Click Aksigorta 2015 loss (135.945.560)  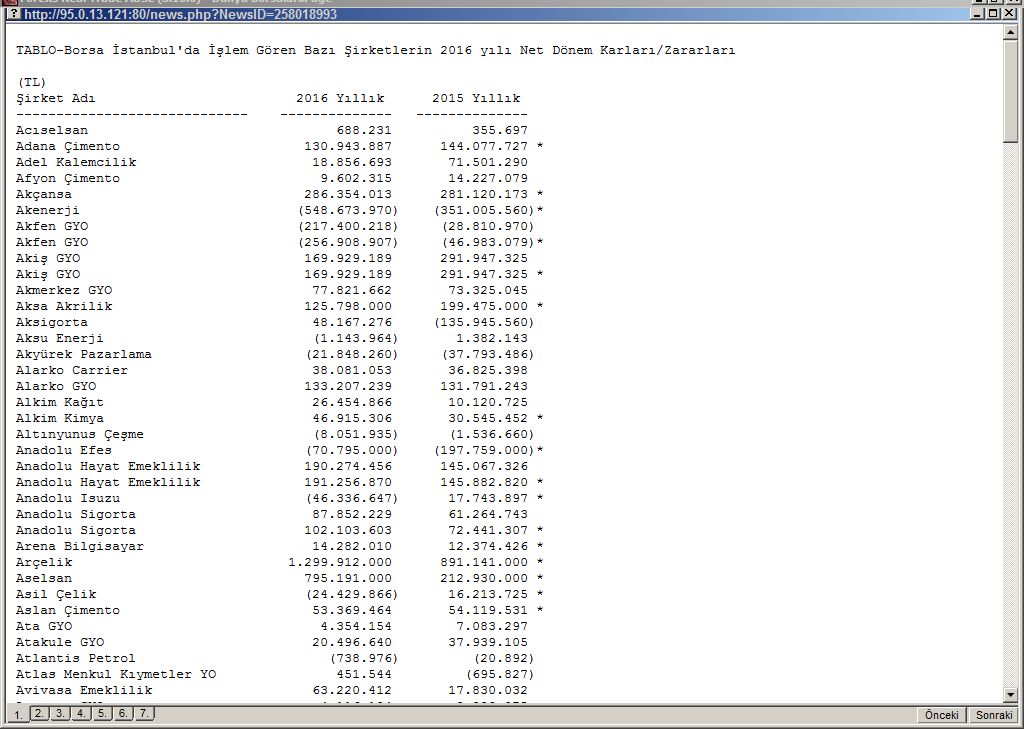click(x=484, y=322)
